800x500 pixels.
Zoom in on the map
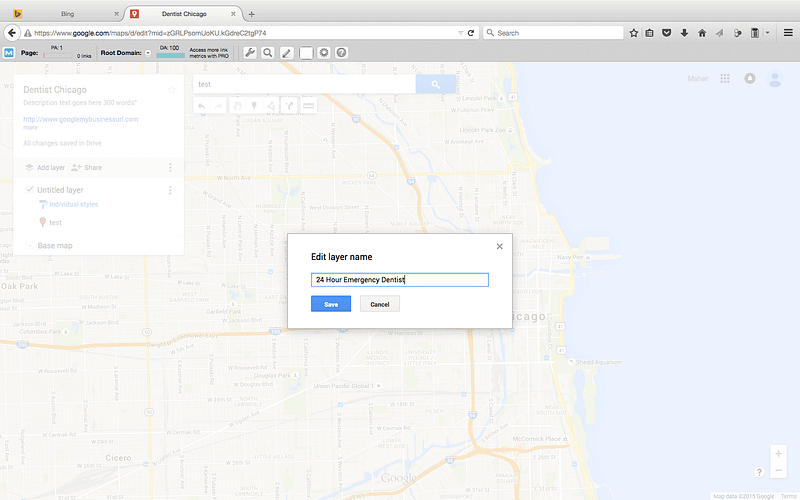(x=779, y=454)
